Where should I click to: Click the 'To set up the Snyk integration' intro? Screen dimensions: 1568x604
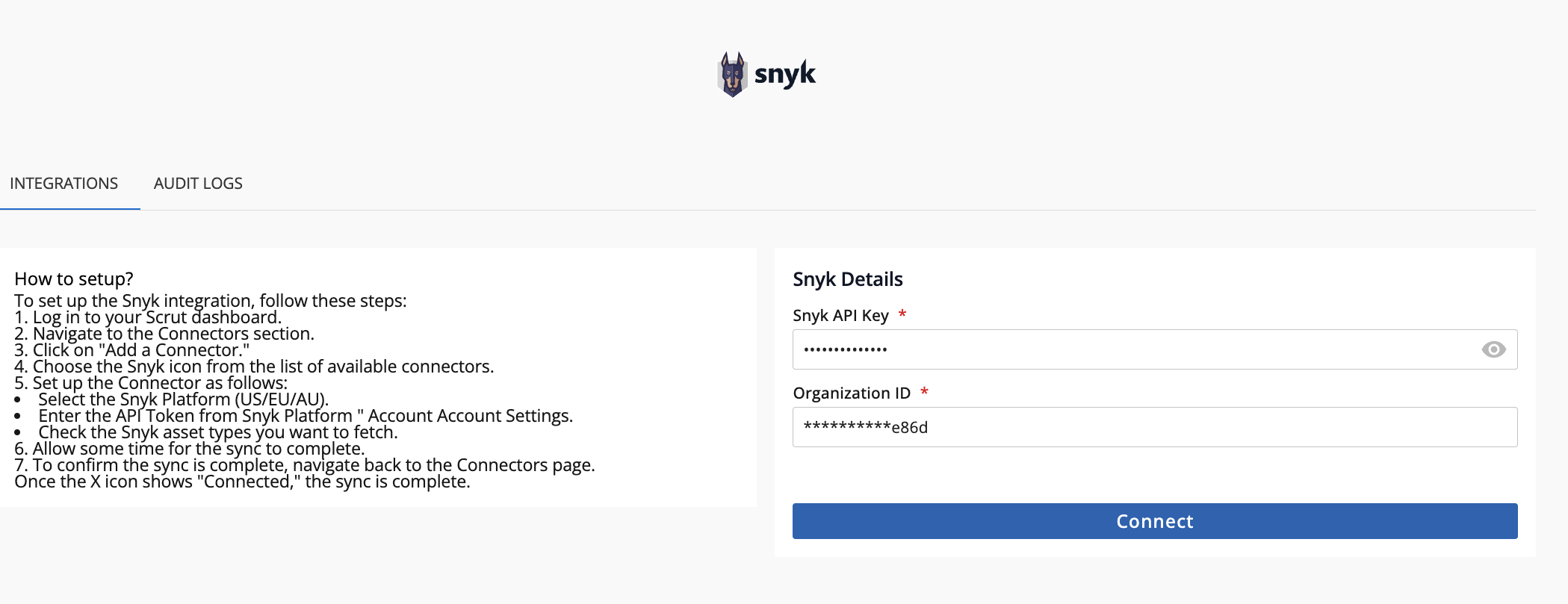[x=211, y=301]
